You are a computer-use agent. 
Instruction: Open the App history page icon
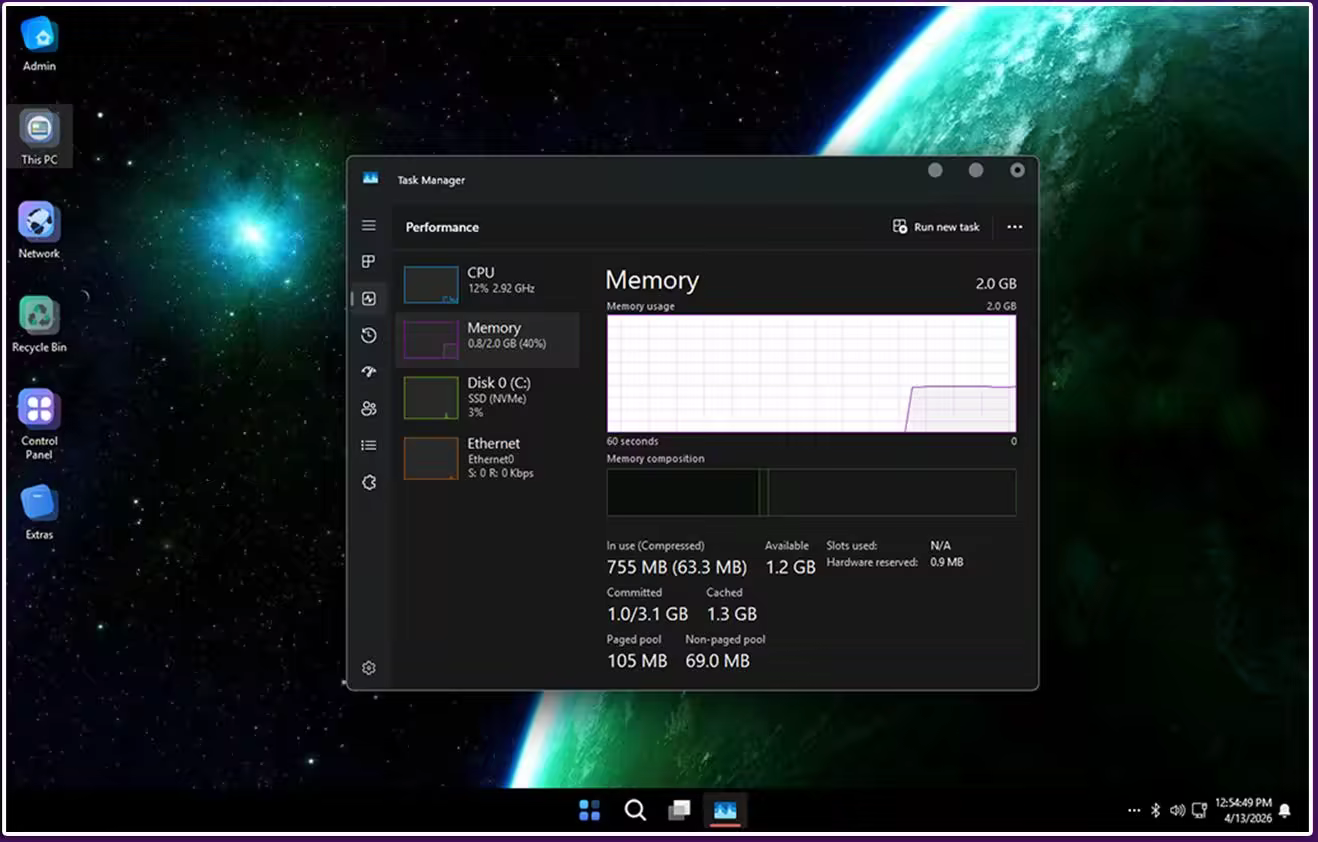[x=369, y=335]
